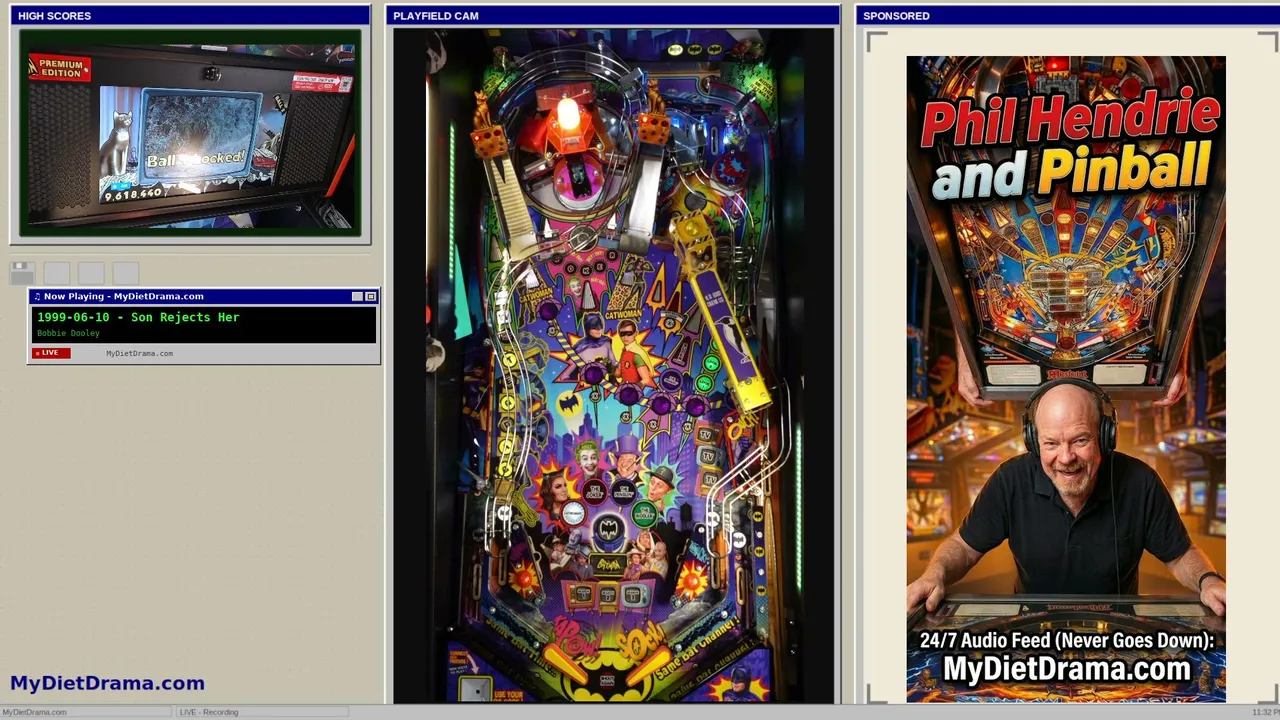Click the HIGH SCORES panel header
Viewport: 1280px width, 720px height.
[190, 16]
